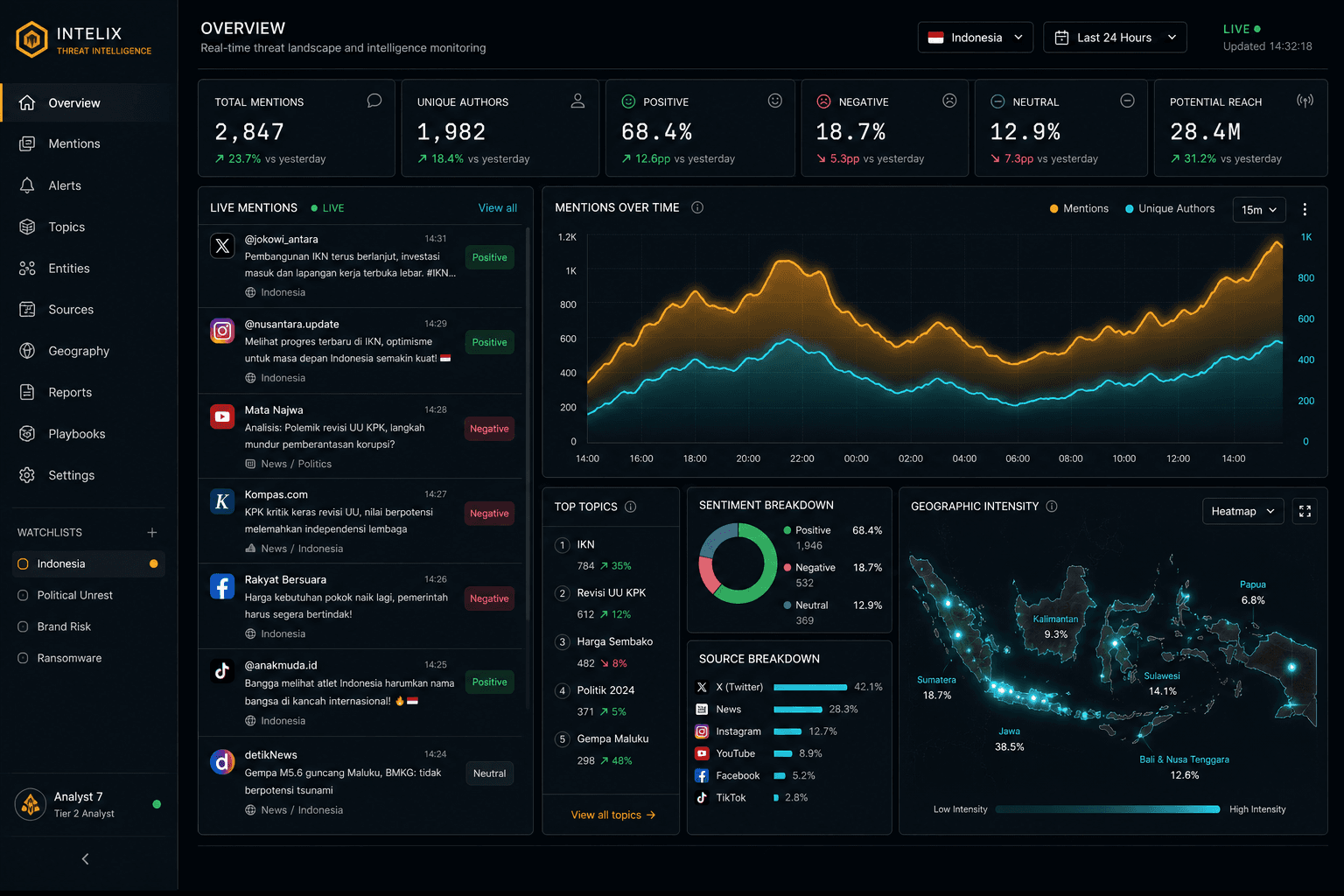Viewport: 1344px width, 896px height.
Task: Open the Heatmap view dropdown
Action: click(1243, 511)
